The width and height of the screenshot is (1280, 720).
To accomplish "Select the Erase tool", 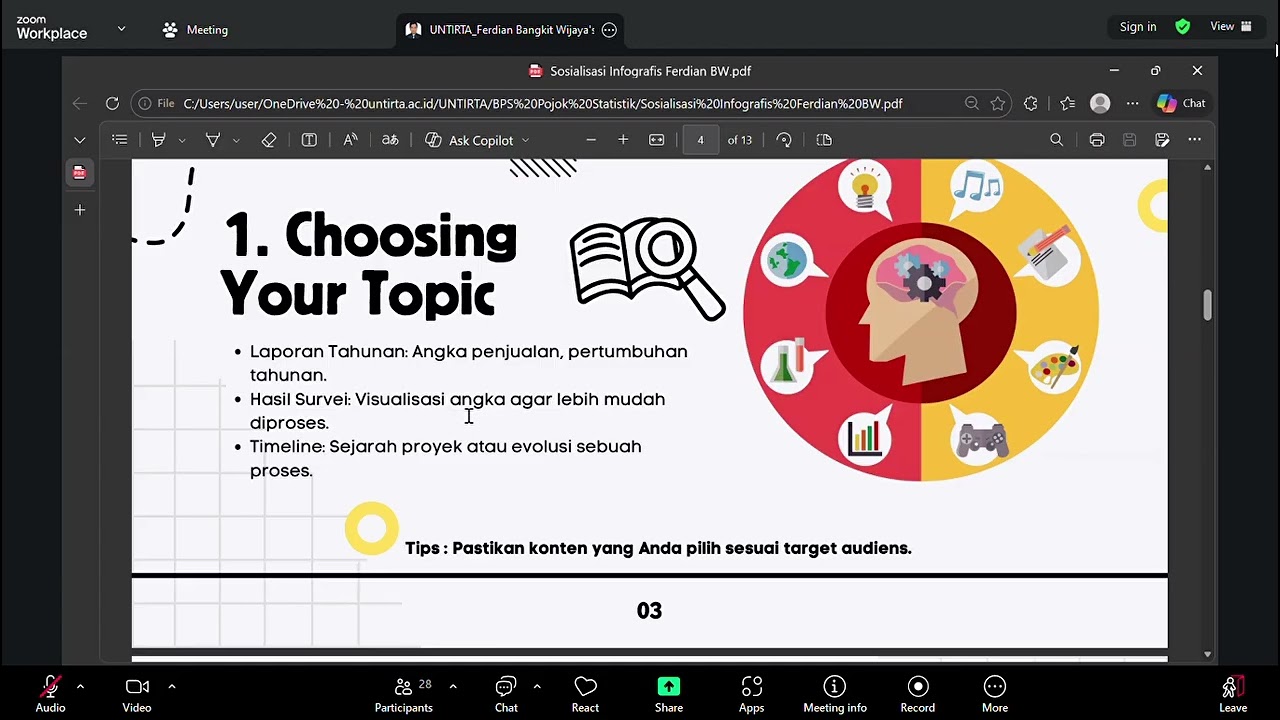I will click(x=268, y=140).
